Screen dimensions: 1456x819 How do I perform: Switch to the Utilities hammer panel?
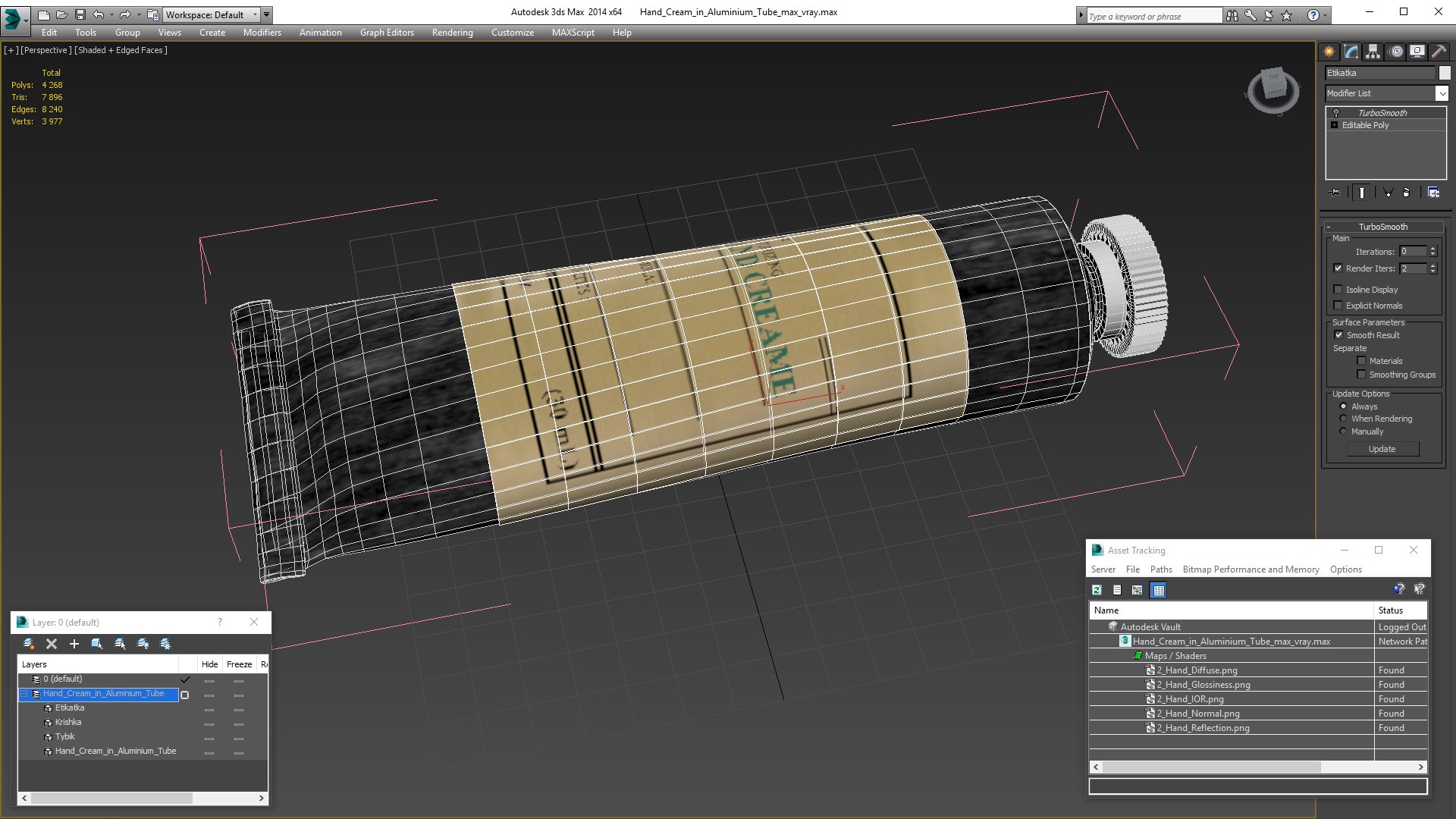[1439, 52]
